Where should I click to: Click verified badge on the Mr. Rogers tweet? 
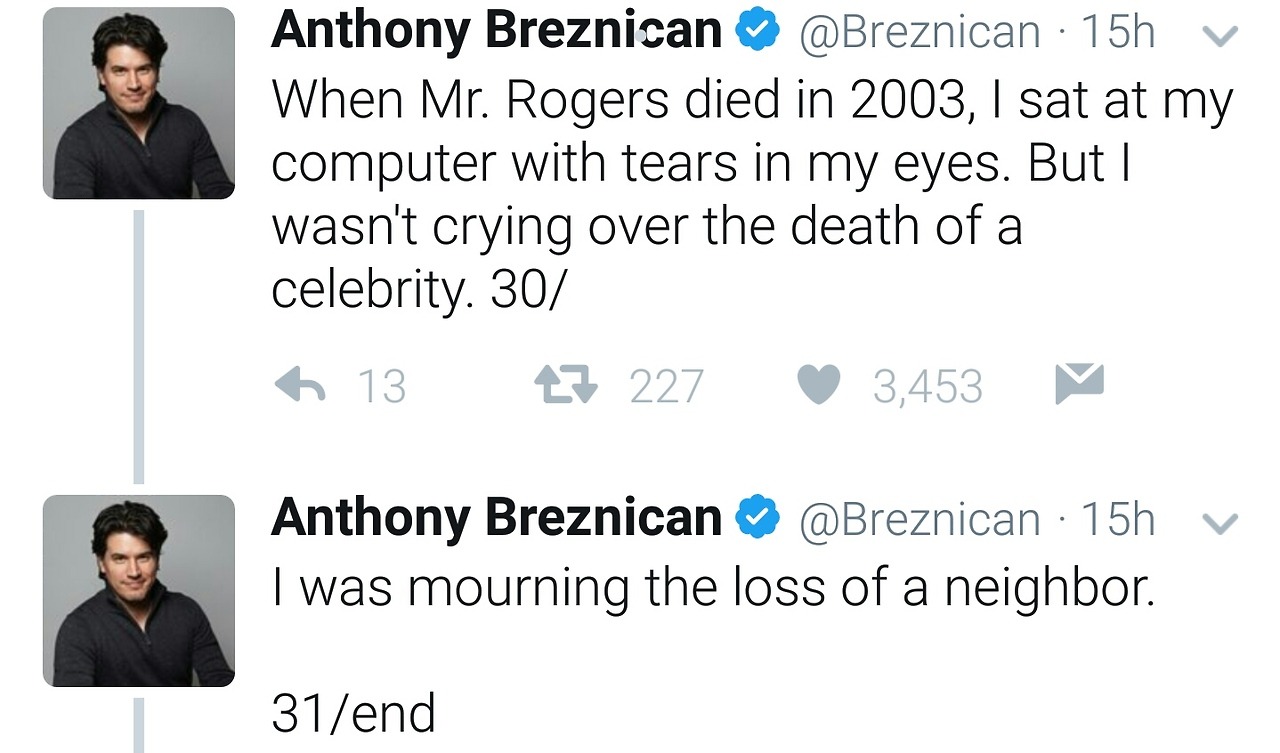click(x=758, y=32)
